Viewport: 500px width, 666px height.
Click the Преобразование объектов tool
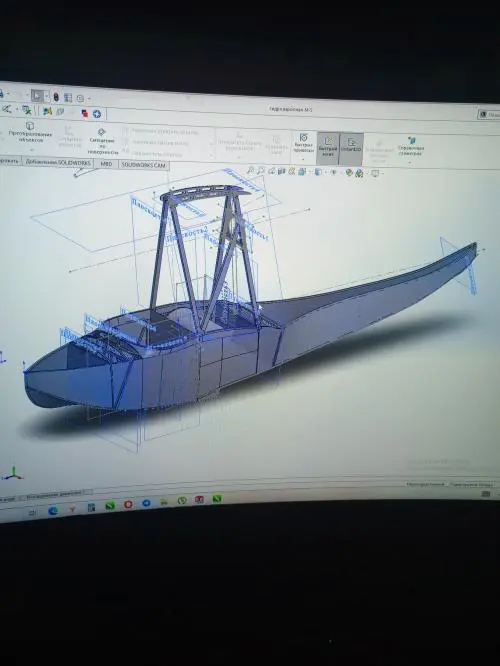pyautogui.click(x=30, y=133)
